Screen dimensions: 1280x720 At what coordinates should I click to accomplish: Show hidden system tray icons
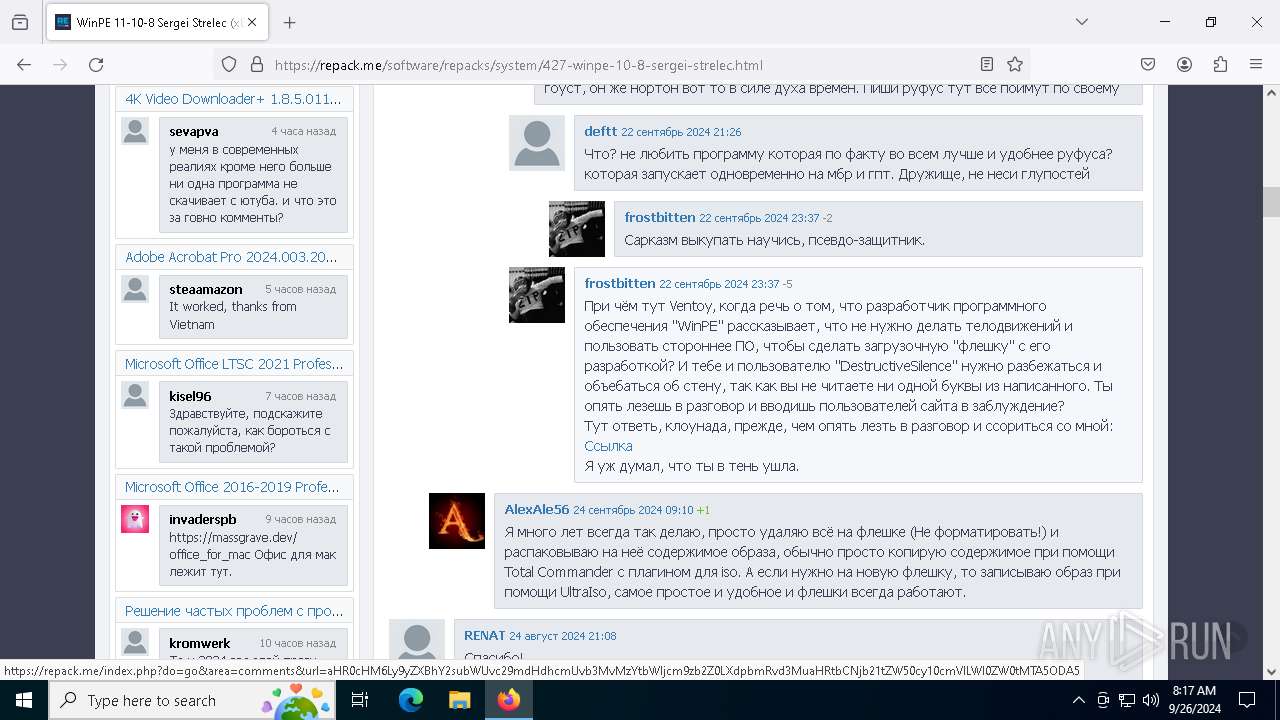point(1078,700)
